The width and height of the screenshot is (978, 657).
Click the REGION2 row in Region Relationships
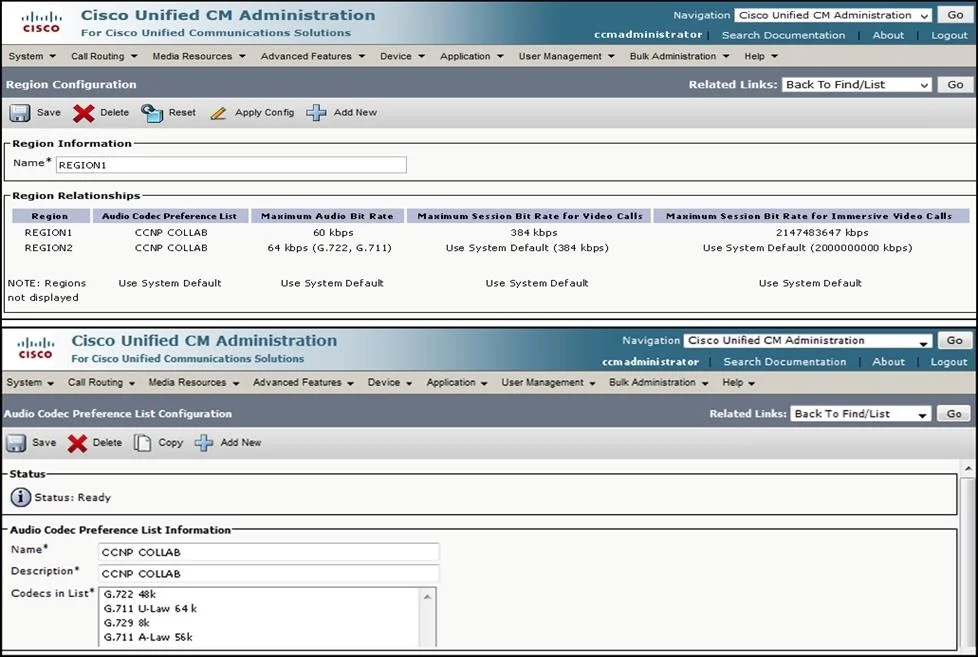pyautogui.click(x=490, y=248)
